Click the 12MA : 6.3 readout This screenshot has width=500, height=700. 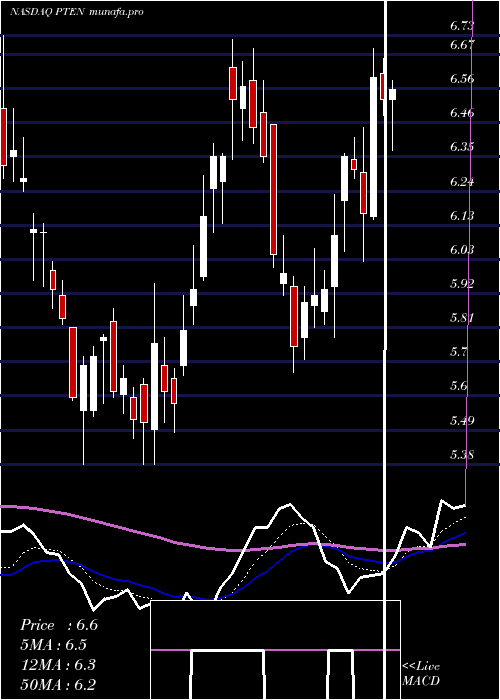[x=58, y=664]
